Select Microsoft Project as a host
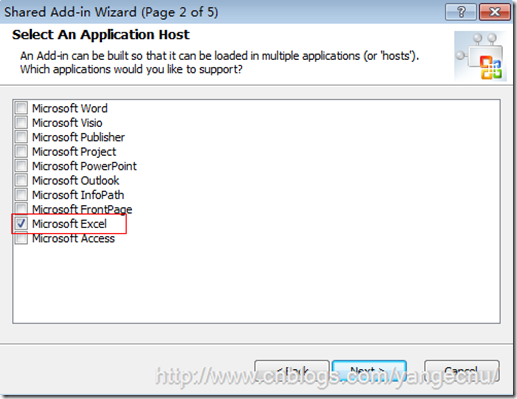This screenshot has width=517, height=399. coord(21,151)
